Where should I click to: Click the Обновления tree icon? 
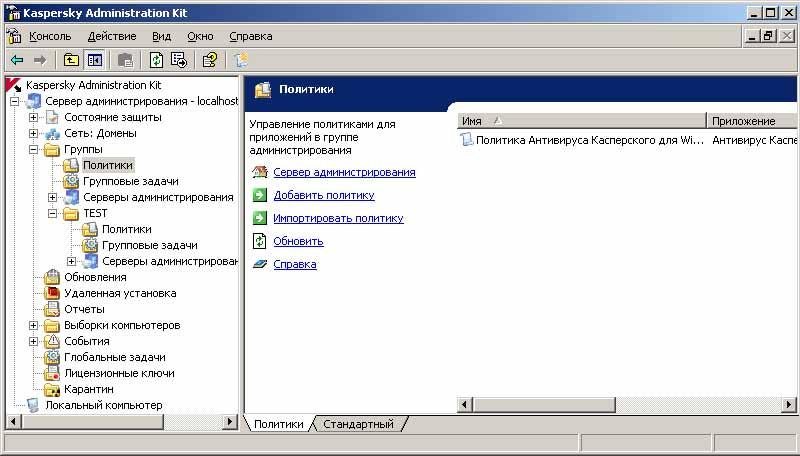52,277
